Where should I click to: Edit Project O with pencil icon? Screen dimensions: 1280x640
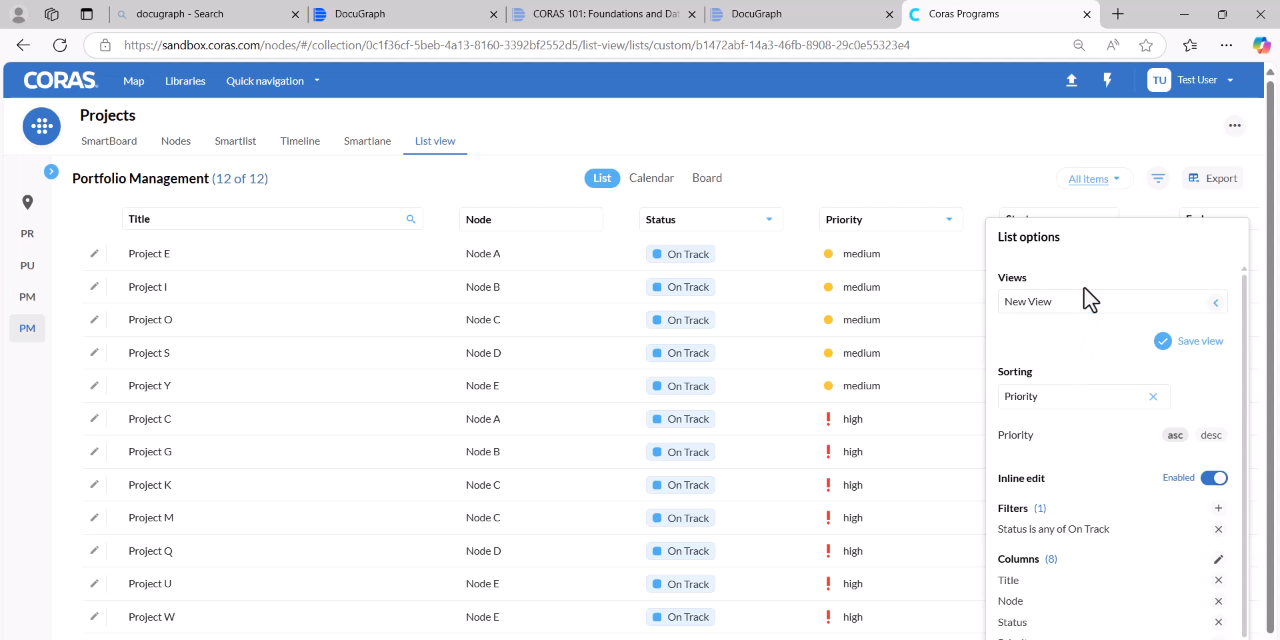click(95, 319)
